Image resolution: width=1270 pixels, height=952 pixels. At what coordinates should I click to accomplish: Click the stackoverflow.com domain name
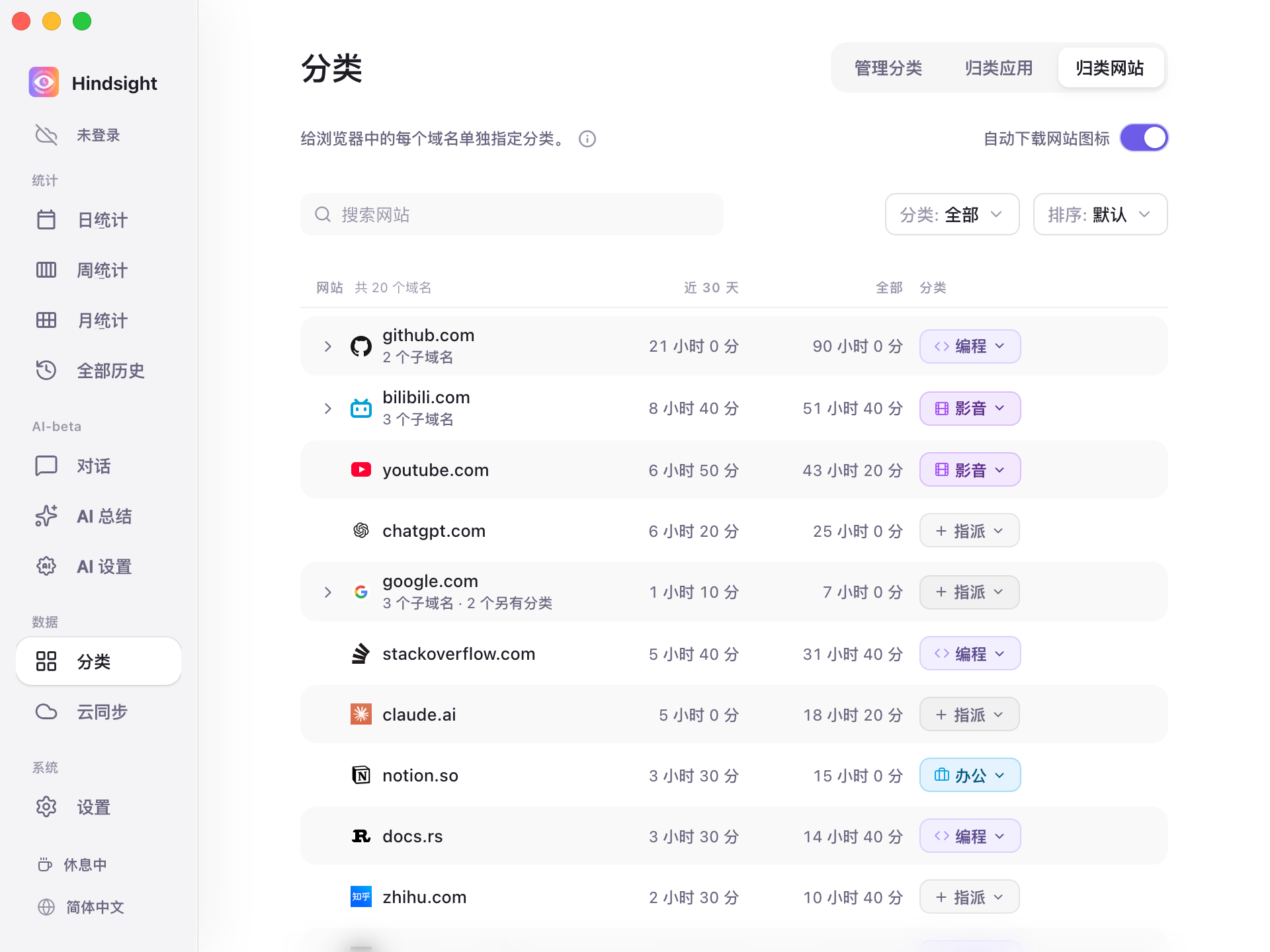coord(459,654)
